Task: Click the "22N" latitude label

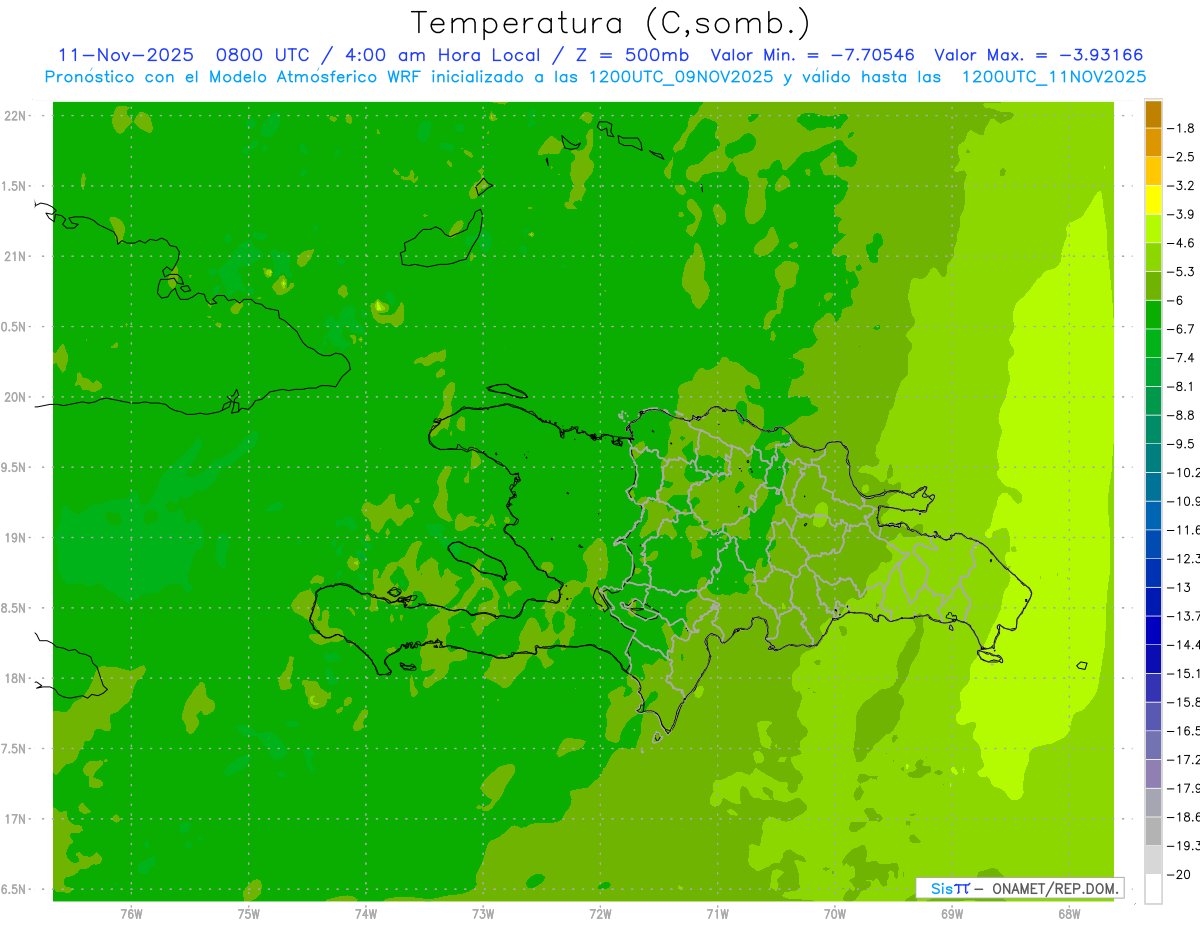Action: click(x=17, y=116)
